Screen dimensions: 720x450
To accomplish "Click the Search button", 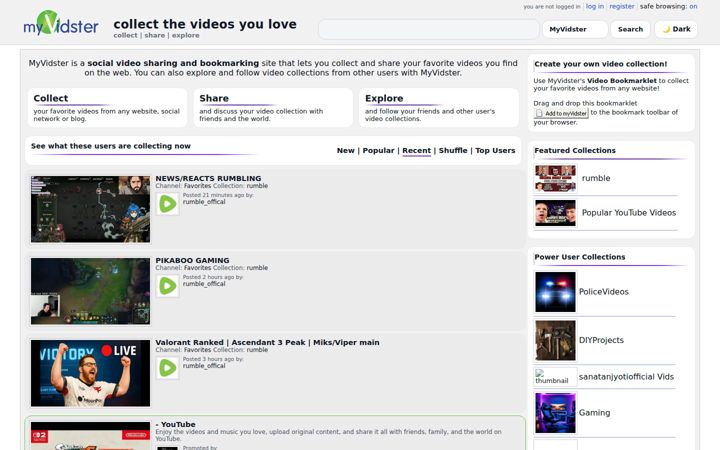I will (x=630, y=29).
